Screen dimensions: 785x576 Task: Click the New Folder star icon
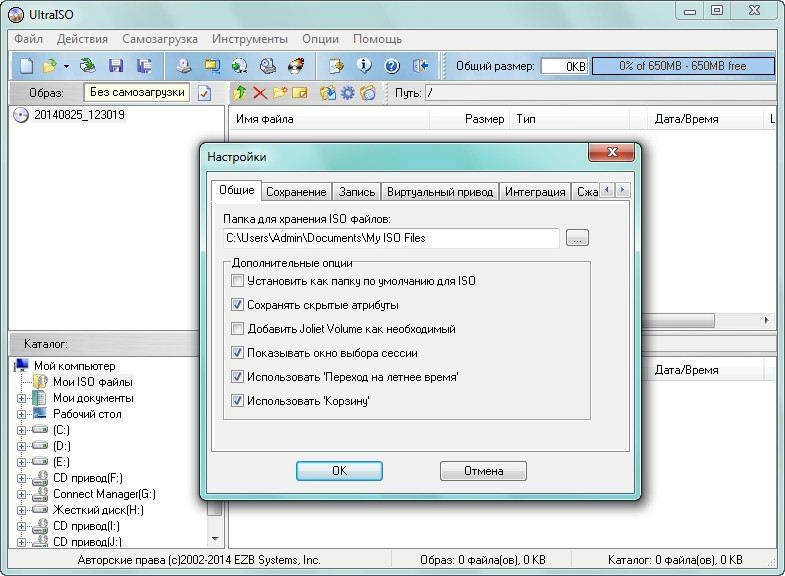(280, 93)
